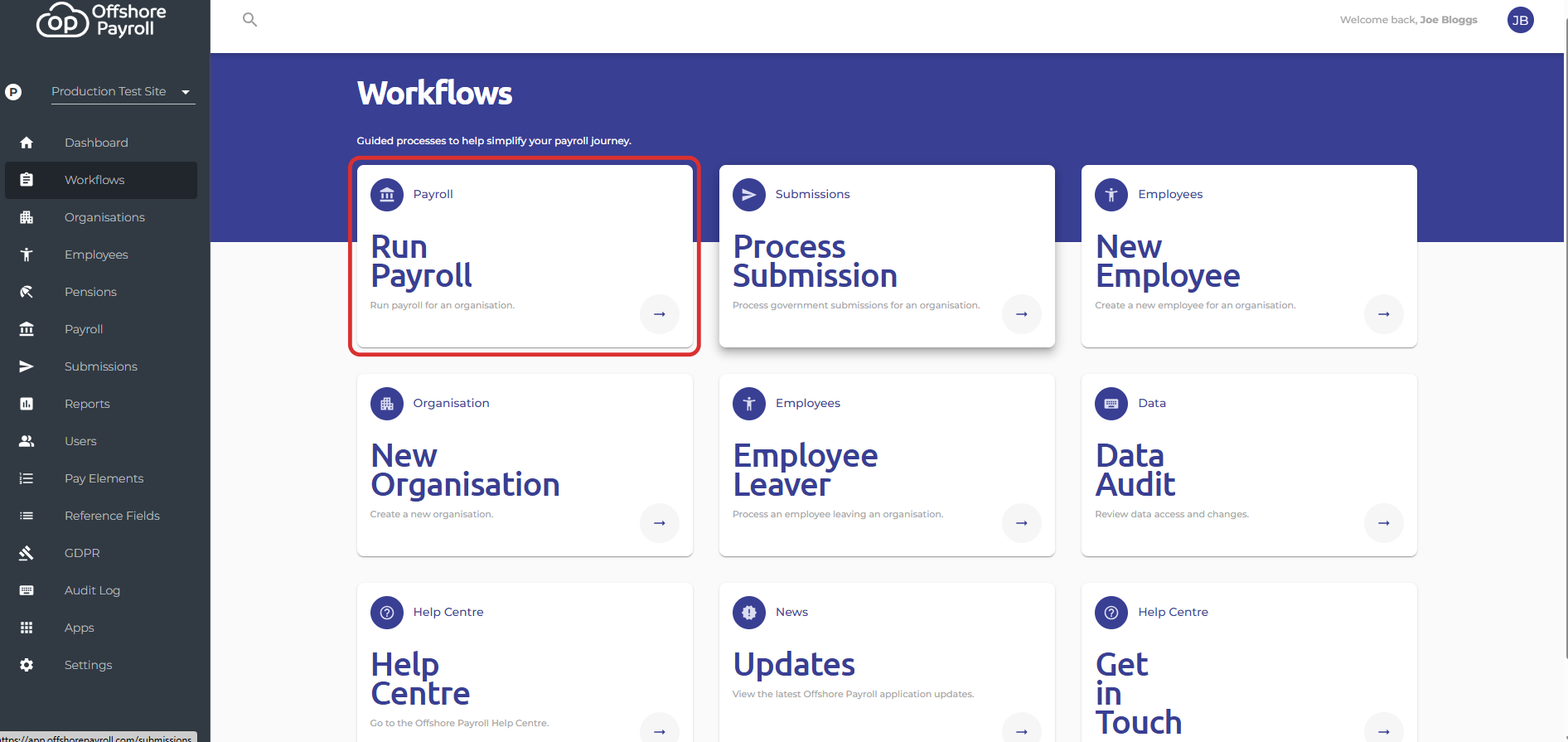Image resolution: width=1568 pixels, height=742 pixels.
Task: Open the Employee Leaver workflow title
Action: (806, 470)
